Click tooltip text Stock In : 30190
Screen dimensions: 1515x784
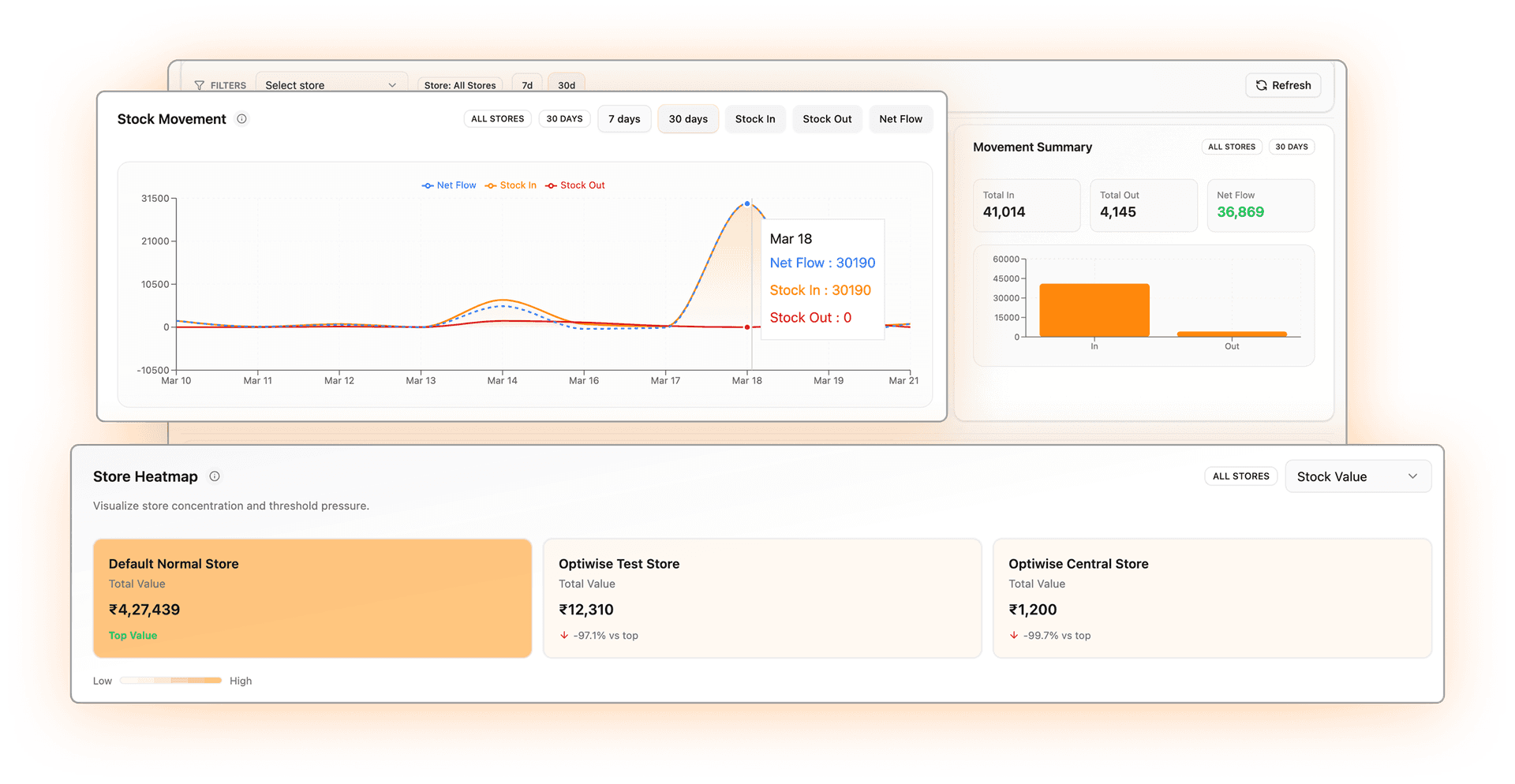click(x=821, y=290)
